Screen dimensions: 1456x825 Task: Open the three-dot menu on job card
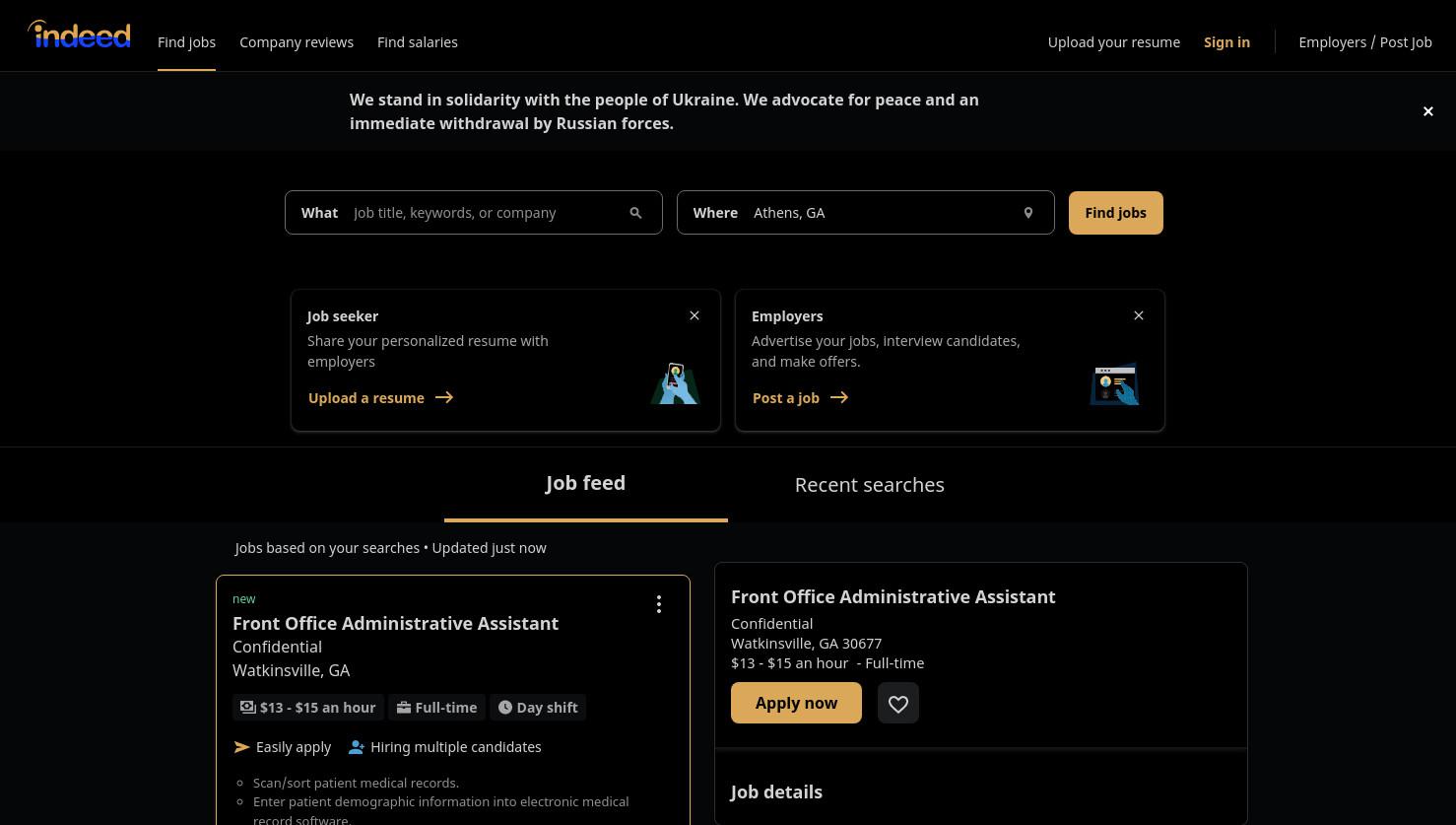click(659, 604)
